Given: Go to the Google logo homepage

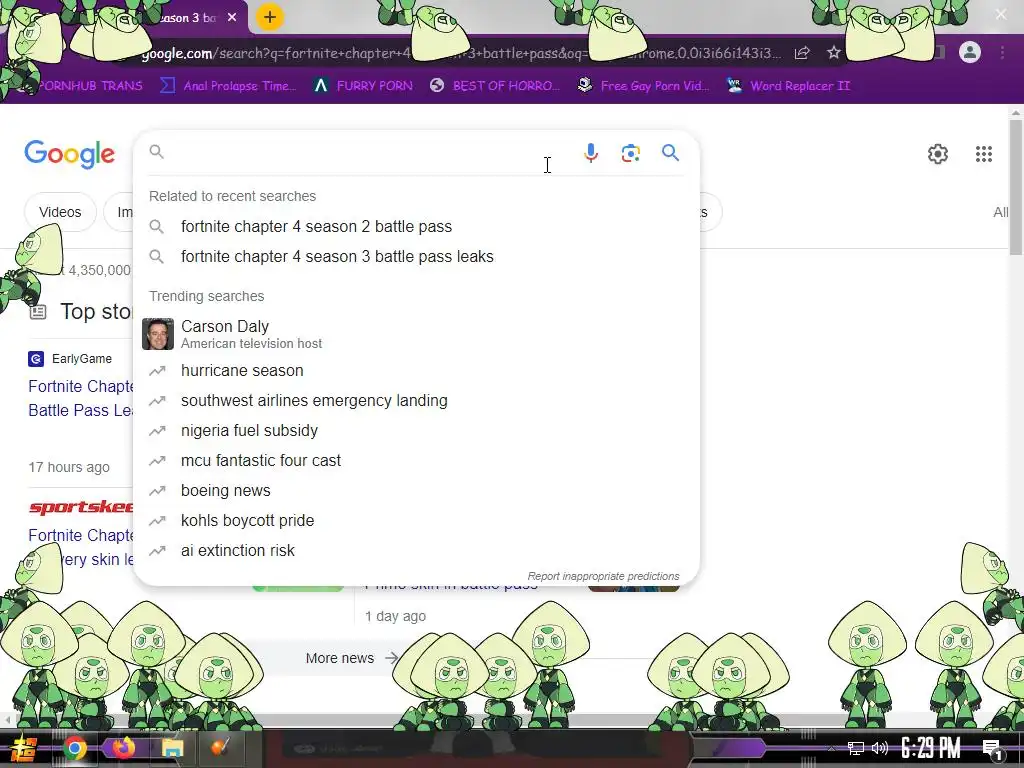Looking at the screenshot, I should [69, 154].
